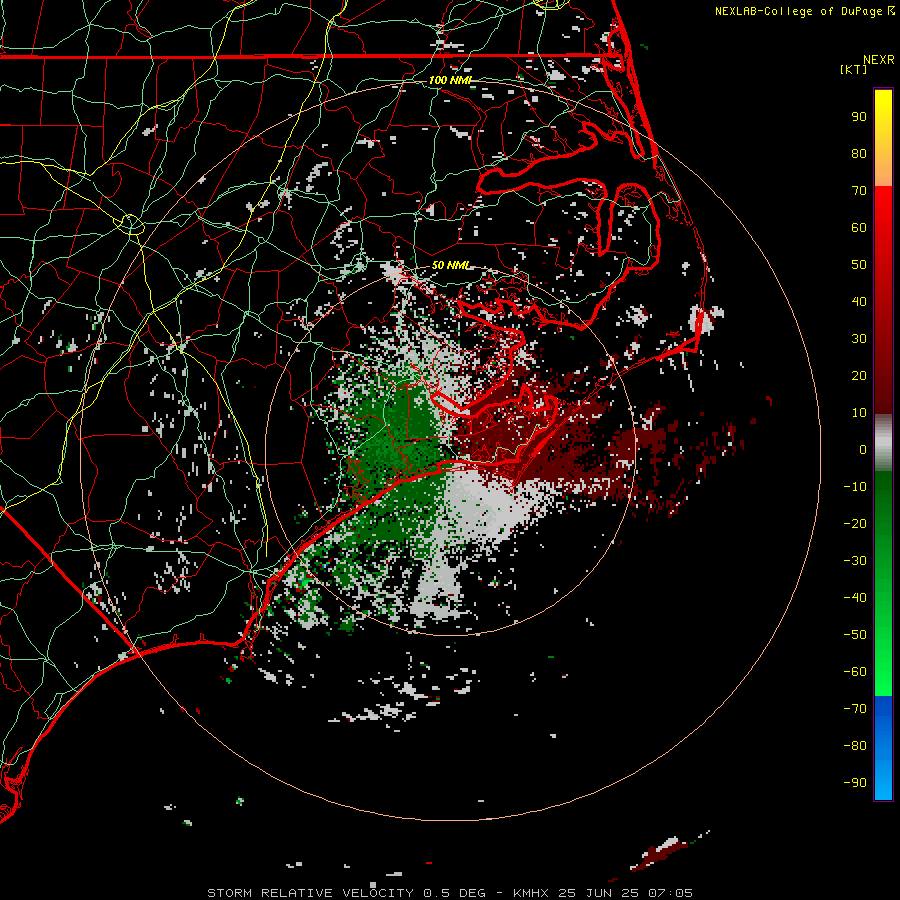Click the [KT] units label

(x=854, y=69)
